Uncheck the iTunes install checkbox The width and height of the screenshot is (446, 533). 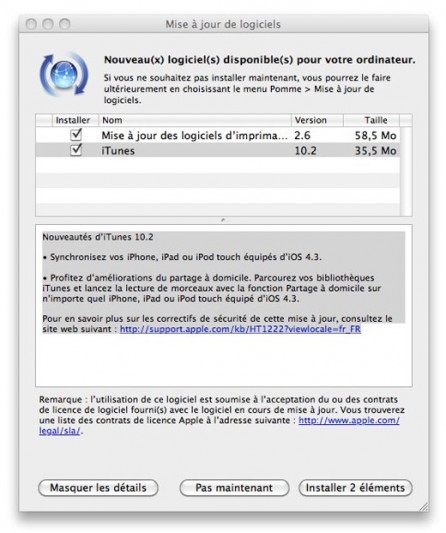click(x=76, y=150)
